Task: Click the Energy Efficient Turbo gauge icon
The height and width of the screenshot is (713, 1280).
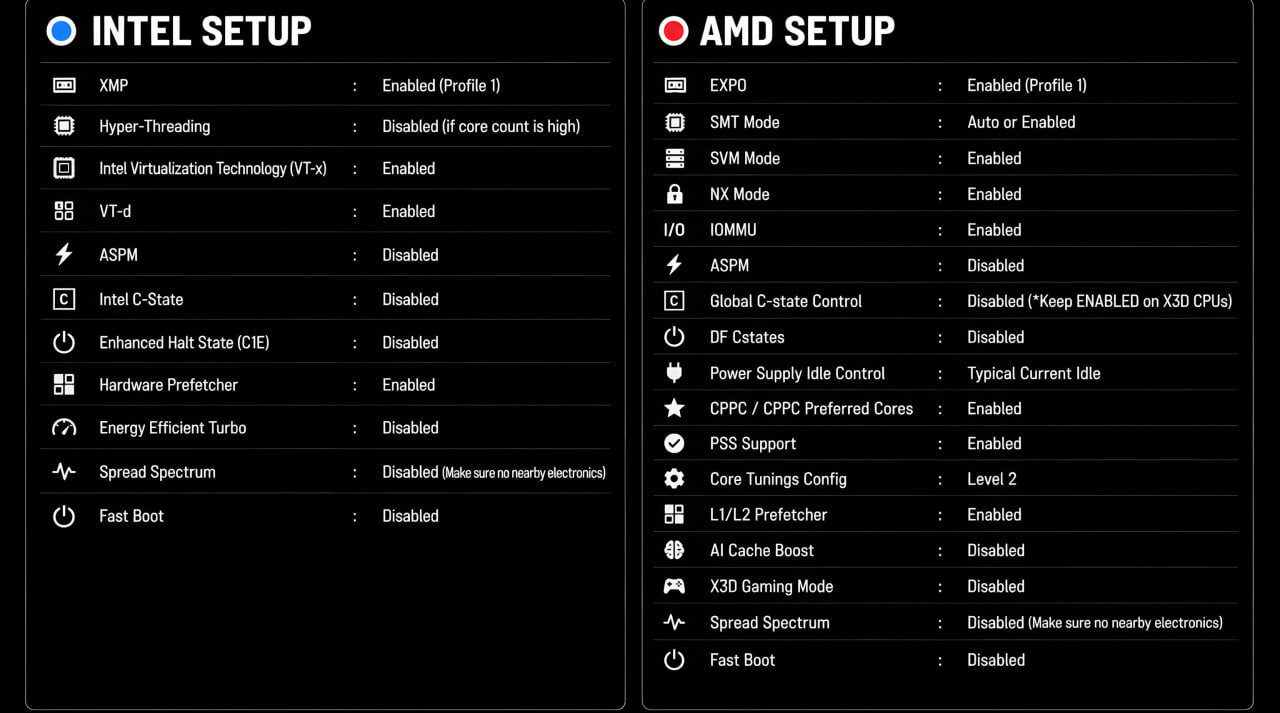Action: (x=64, y=428)
